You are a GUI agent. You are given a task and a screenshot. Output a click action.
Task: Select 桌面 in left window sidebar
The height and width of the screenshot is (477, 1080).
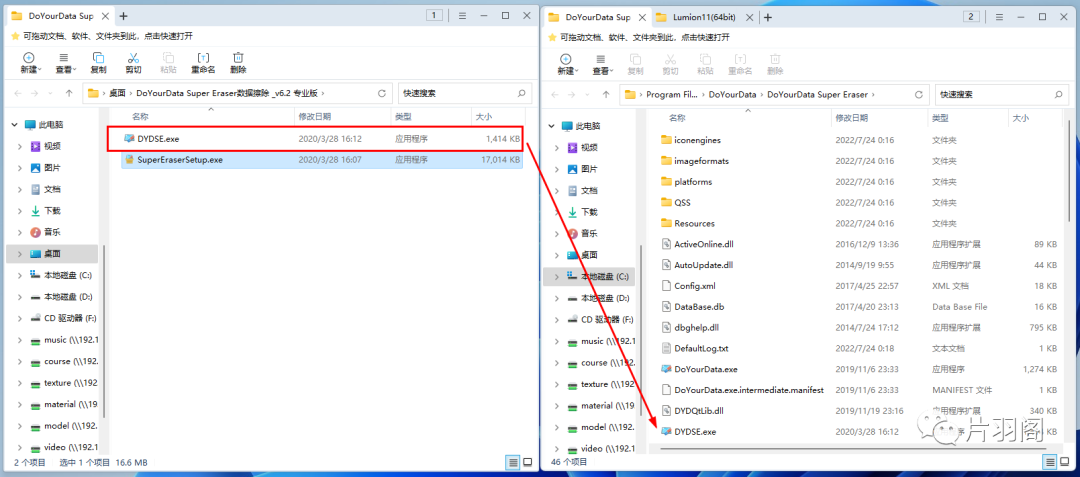click(x=54, y=254)
